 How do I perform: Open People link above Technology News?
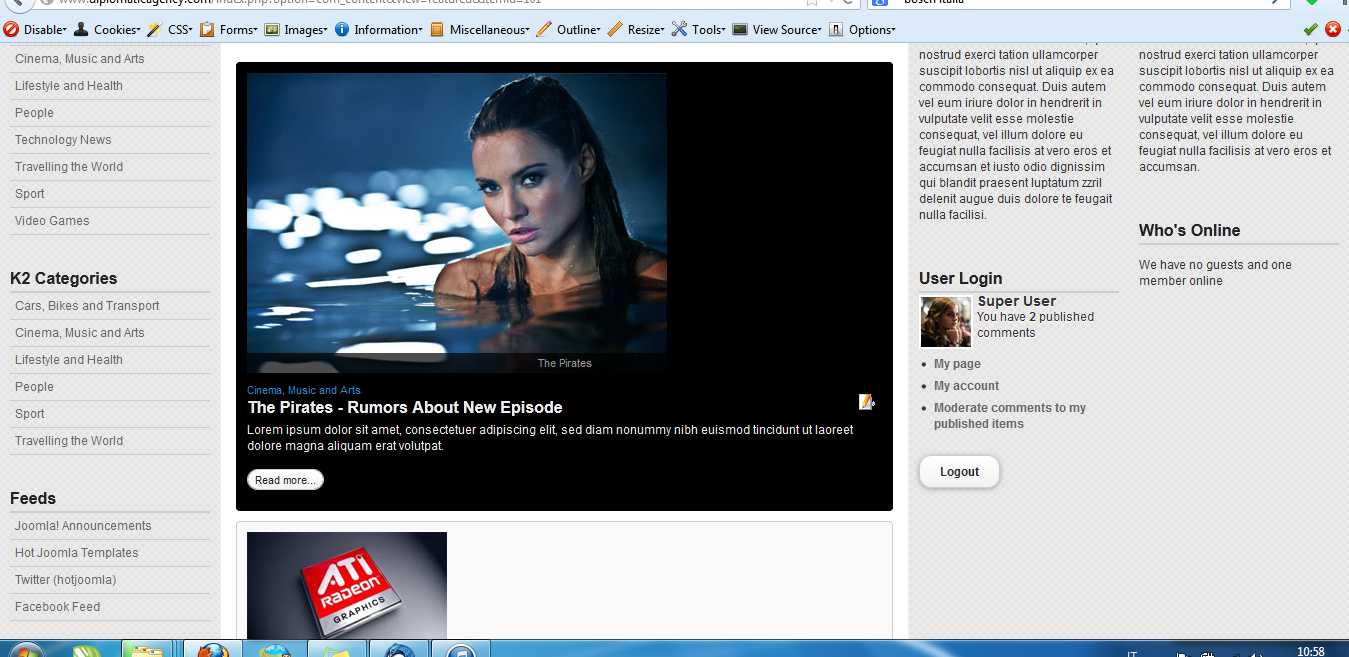[34, 113]
